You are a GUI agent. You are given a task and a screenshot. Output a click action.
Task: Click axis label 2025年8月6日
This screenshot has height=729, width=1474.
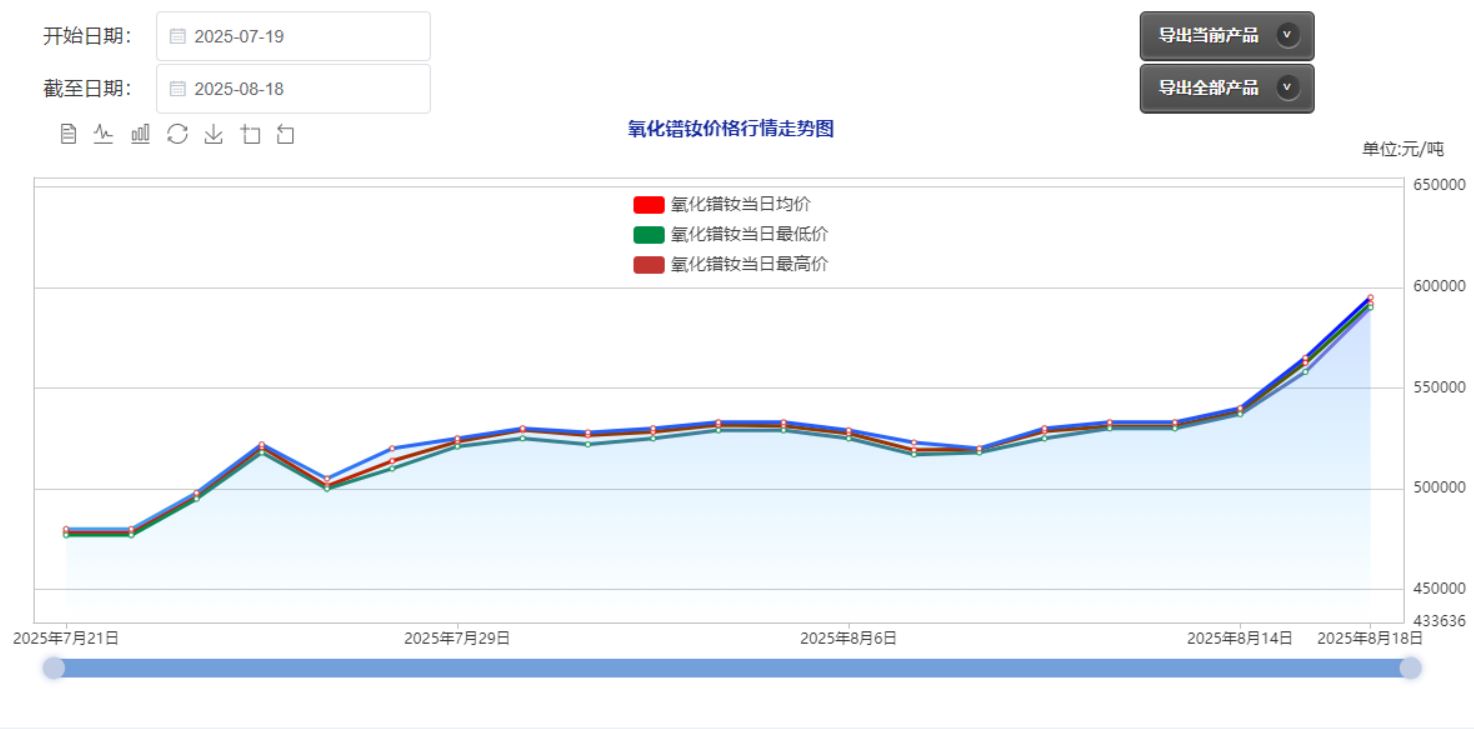pos(848,639)
